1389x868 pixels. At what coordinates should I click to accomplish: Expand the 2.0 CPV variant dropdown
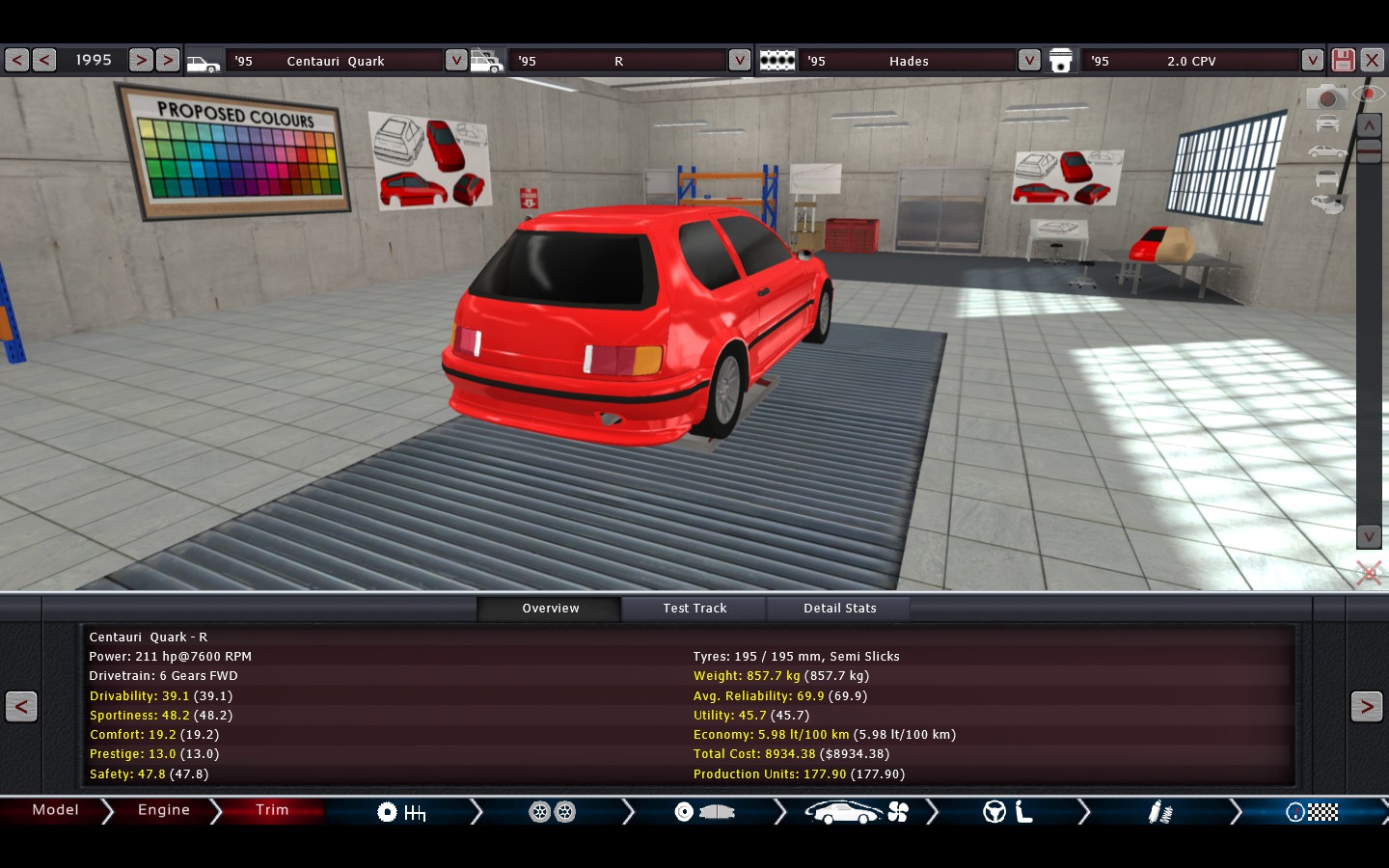pos(1312,60)
